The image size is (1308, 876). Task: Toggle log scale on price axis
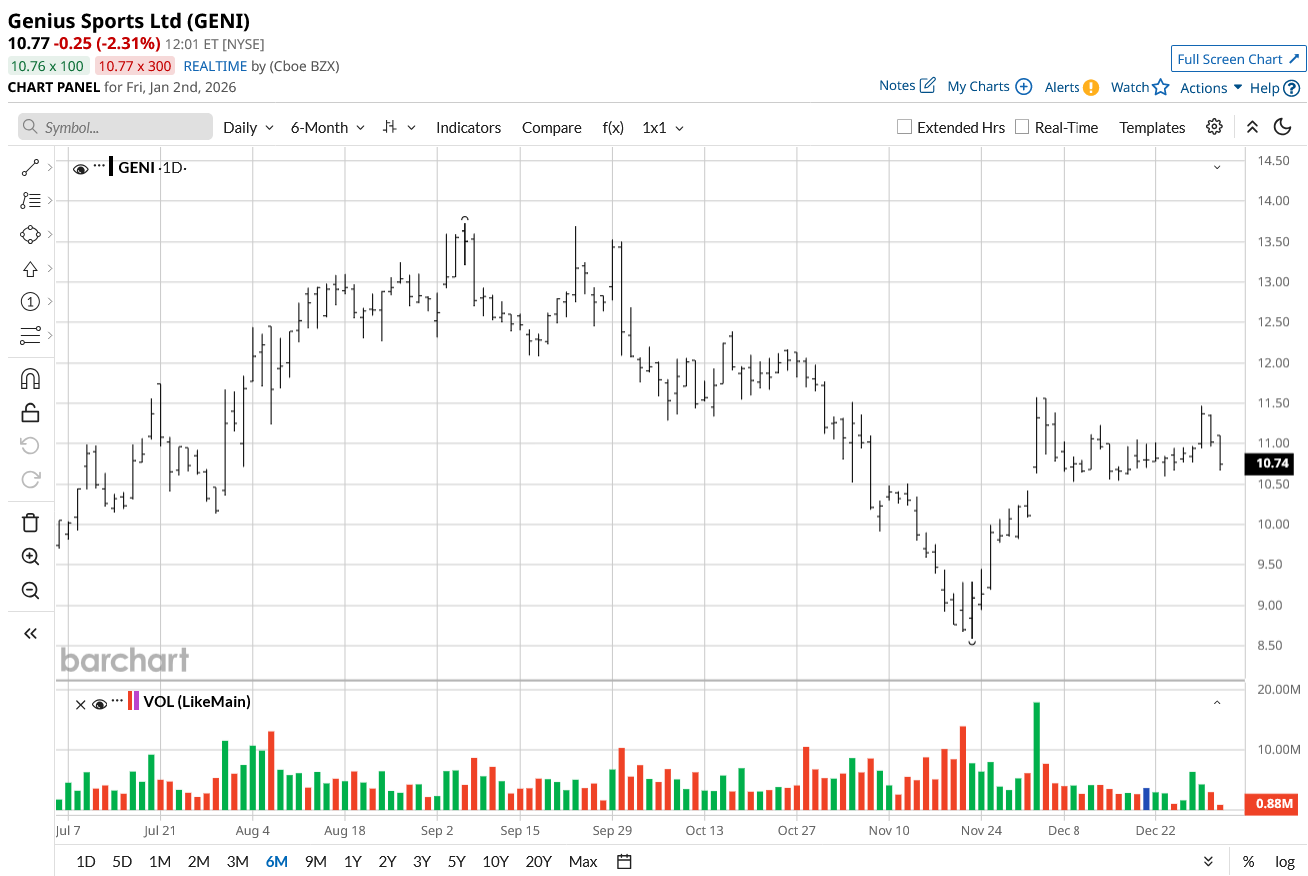(1285, 862)
